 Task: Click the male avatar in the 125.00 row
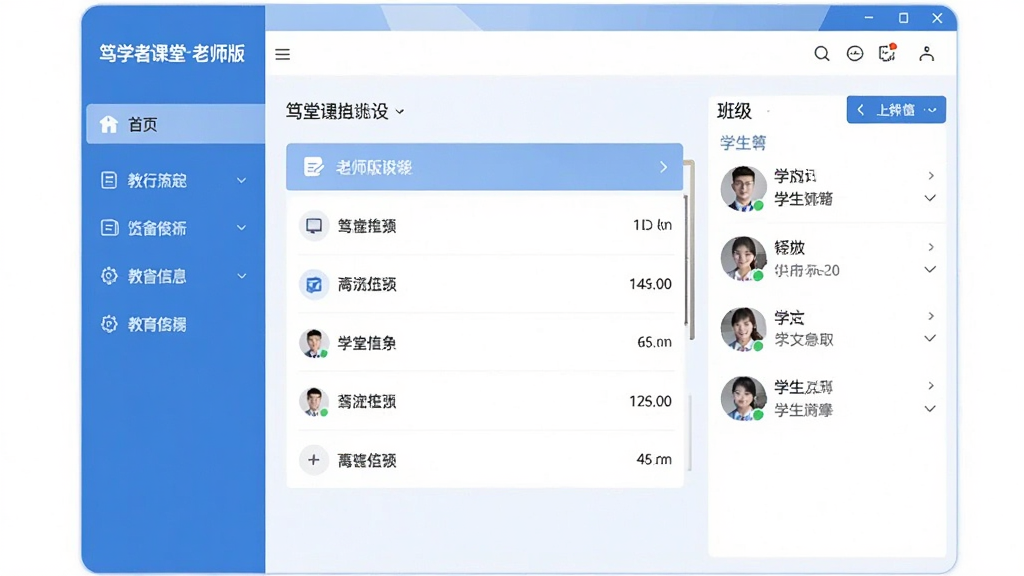[x=314, y=402]
